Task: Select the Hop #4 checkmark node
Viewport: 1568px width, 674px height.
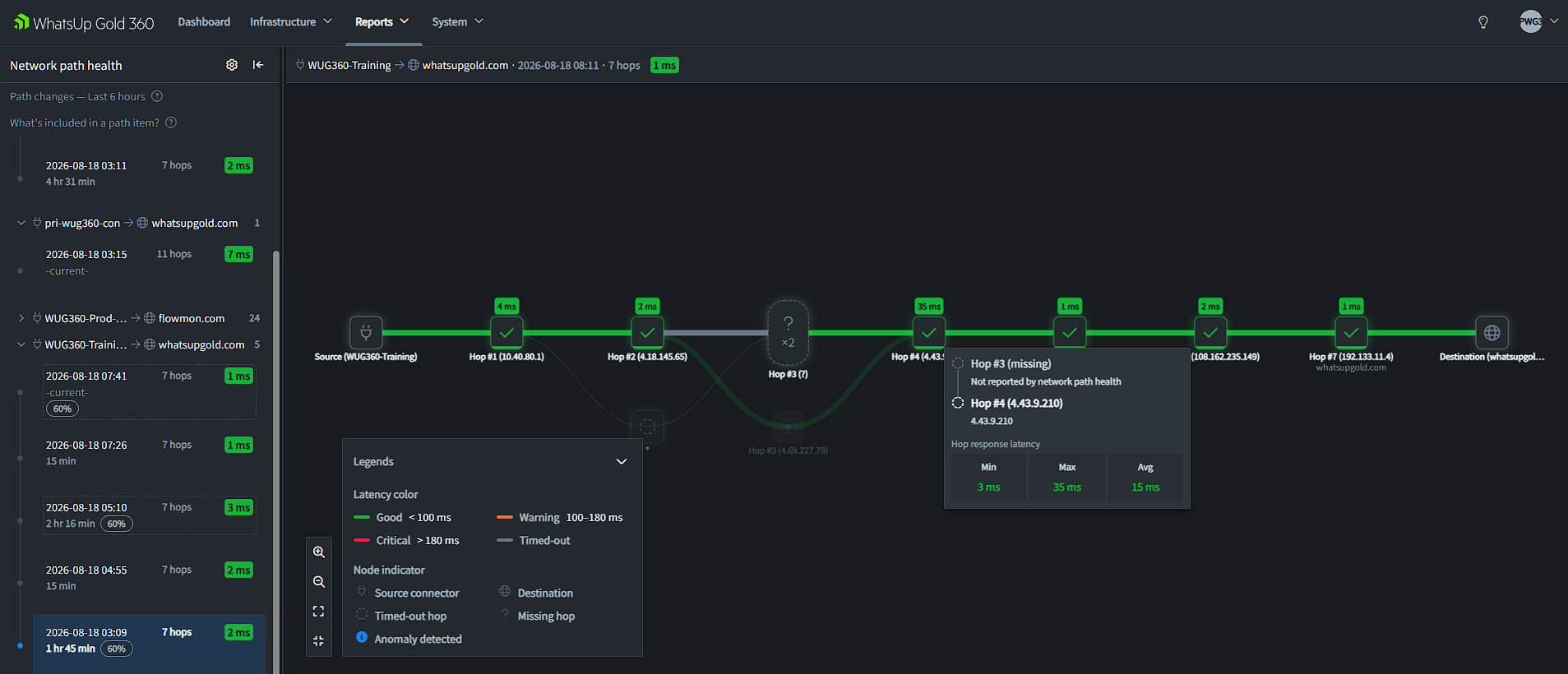Action: 929,333
